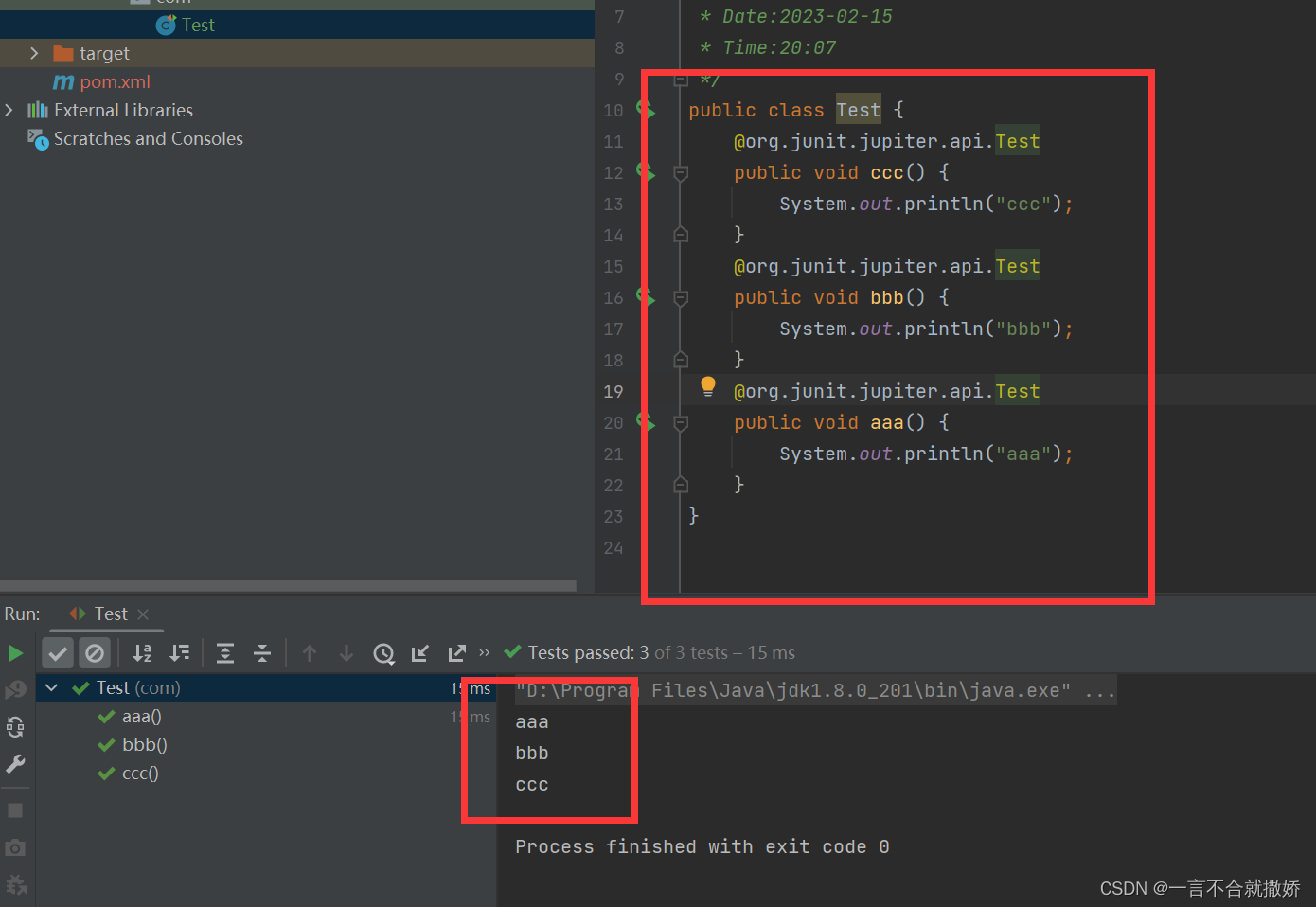Select Test class in project tree
1316x907 pixels.
pyautogui.click(x=198, y=26)
